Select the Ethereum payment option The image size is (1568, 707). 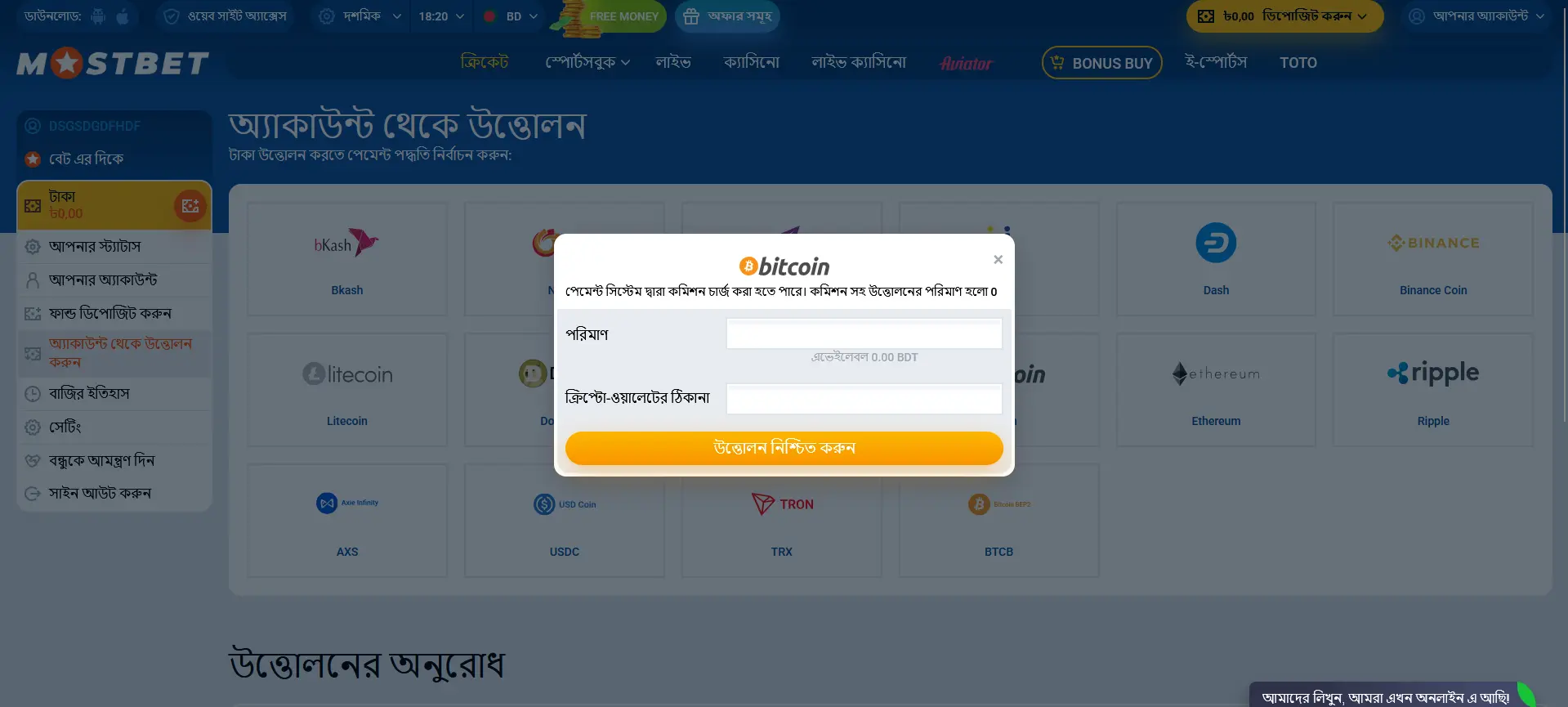coord(1216,390)
